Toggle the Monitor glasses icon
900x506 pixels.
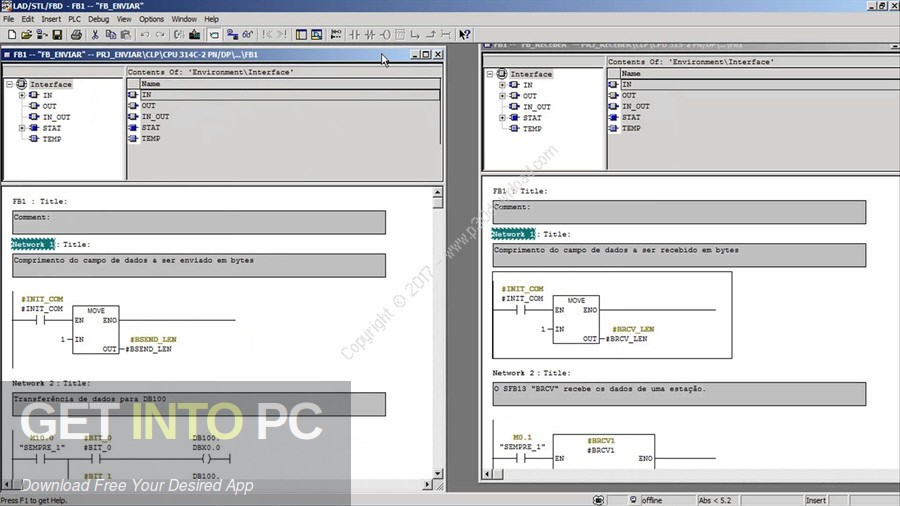(x=247, y=35)
